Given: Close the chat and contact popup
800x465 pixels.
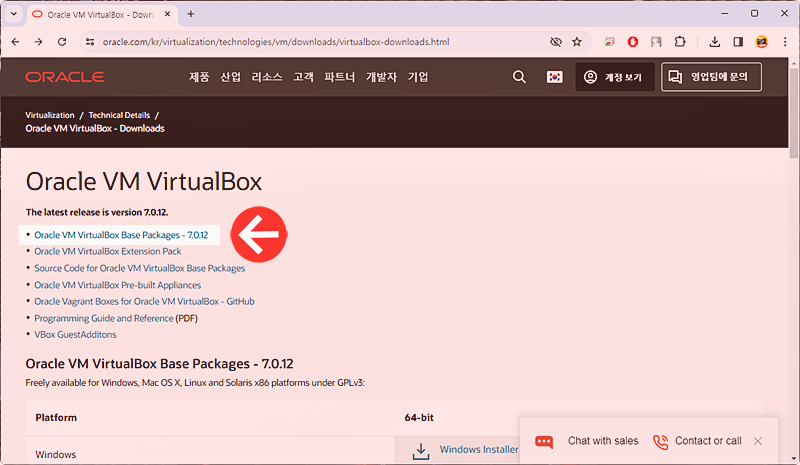Looking at the screenshot, I should 758,441.
